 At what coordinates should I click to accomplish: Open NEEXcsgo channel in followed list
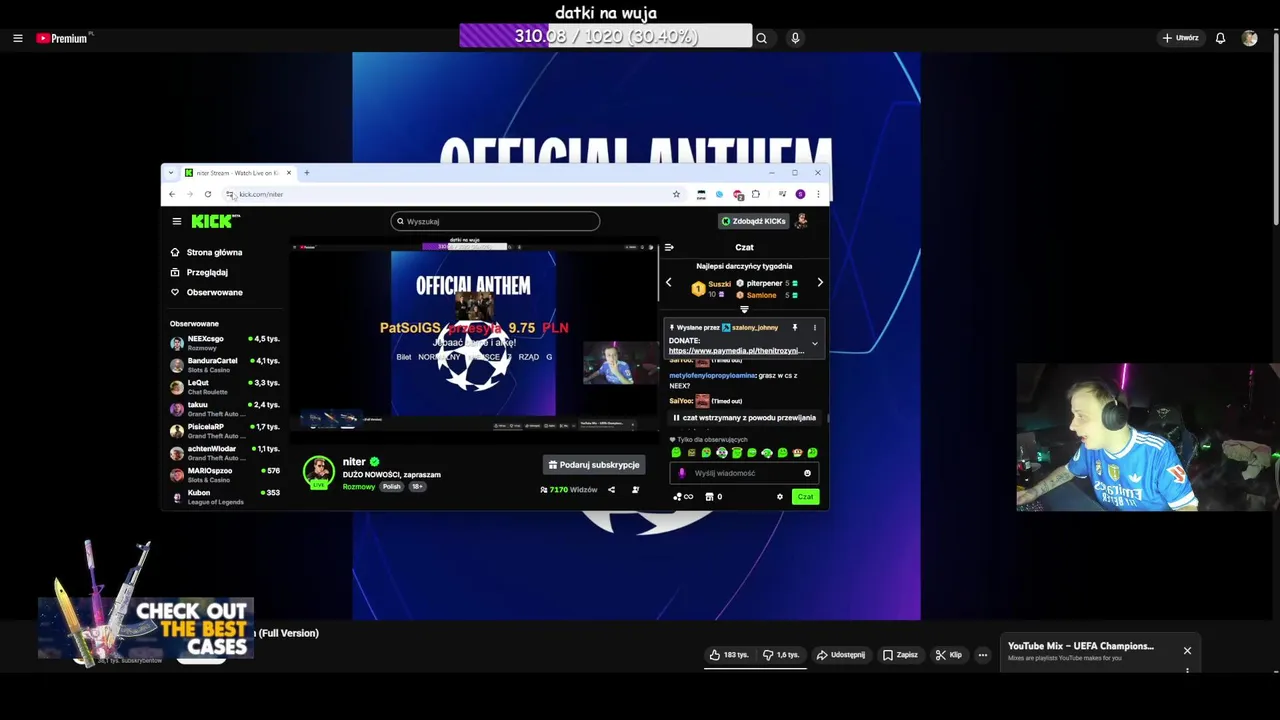225,343
